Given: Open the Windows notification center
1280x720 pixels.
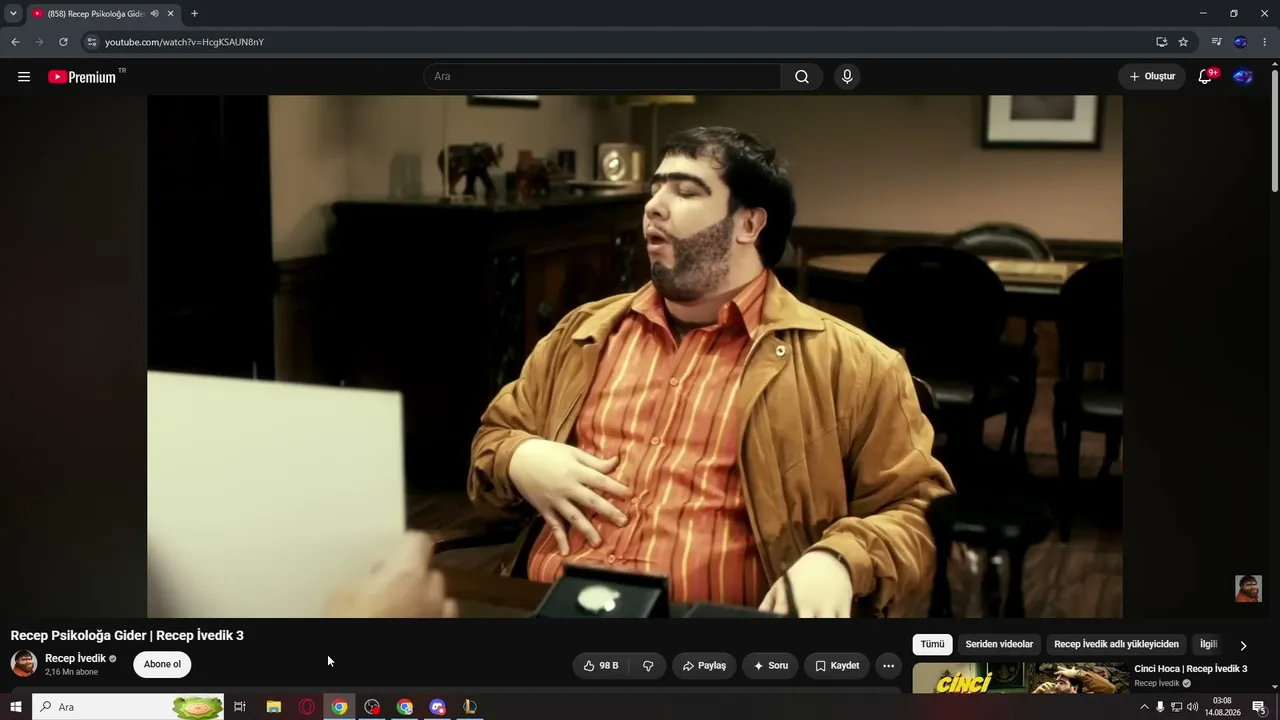Looking at the screenshot, I should (1259, 707).
